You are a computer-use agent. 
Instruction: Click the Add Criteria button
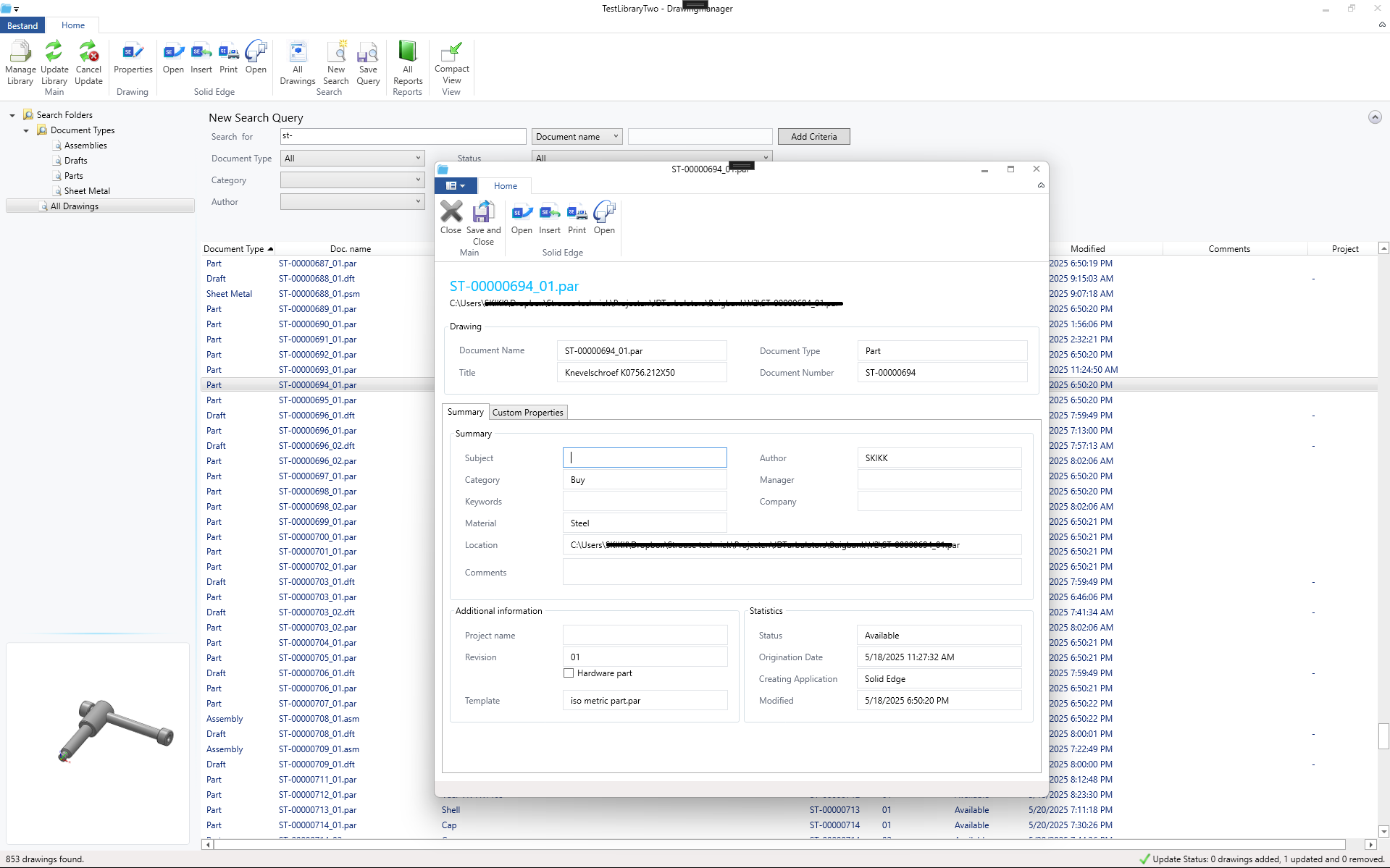(x=813, y=136)
